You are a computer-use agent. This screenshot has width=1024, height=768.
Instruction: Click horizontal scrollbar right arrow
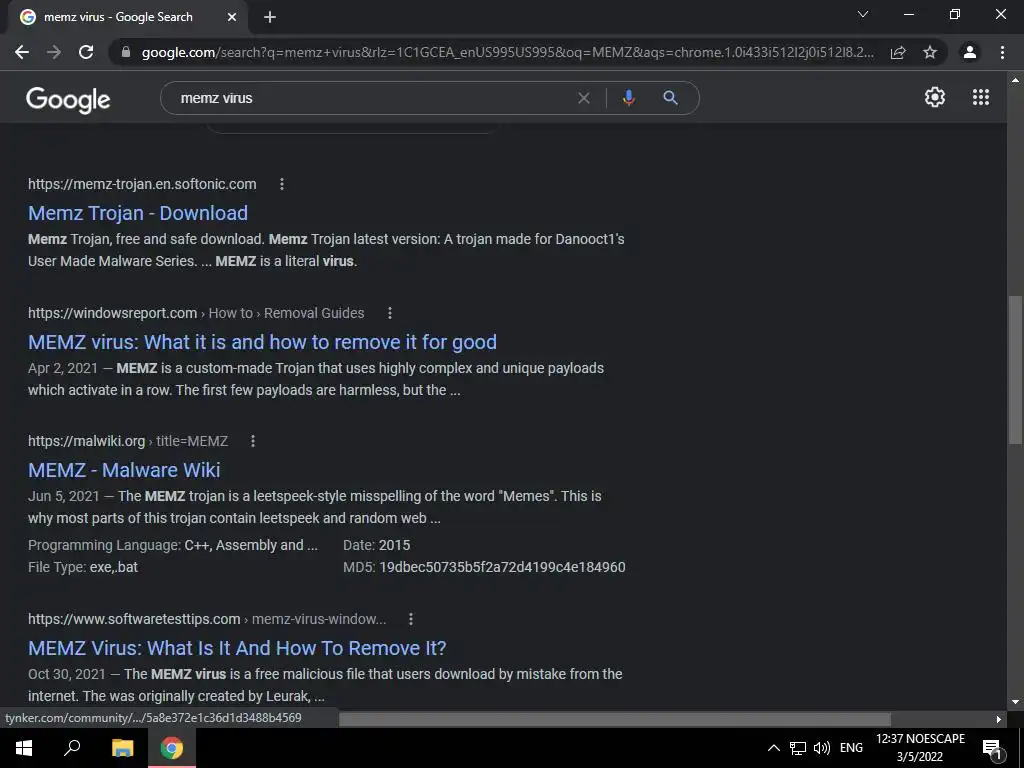coord(999,719)
